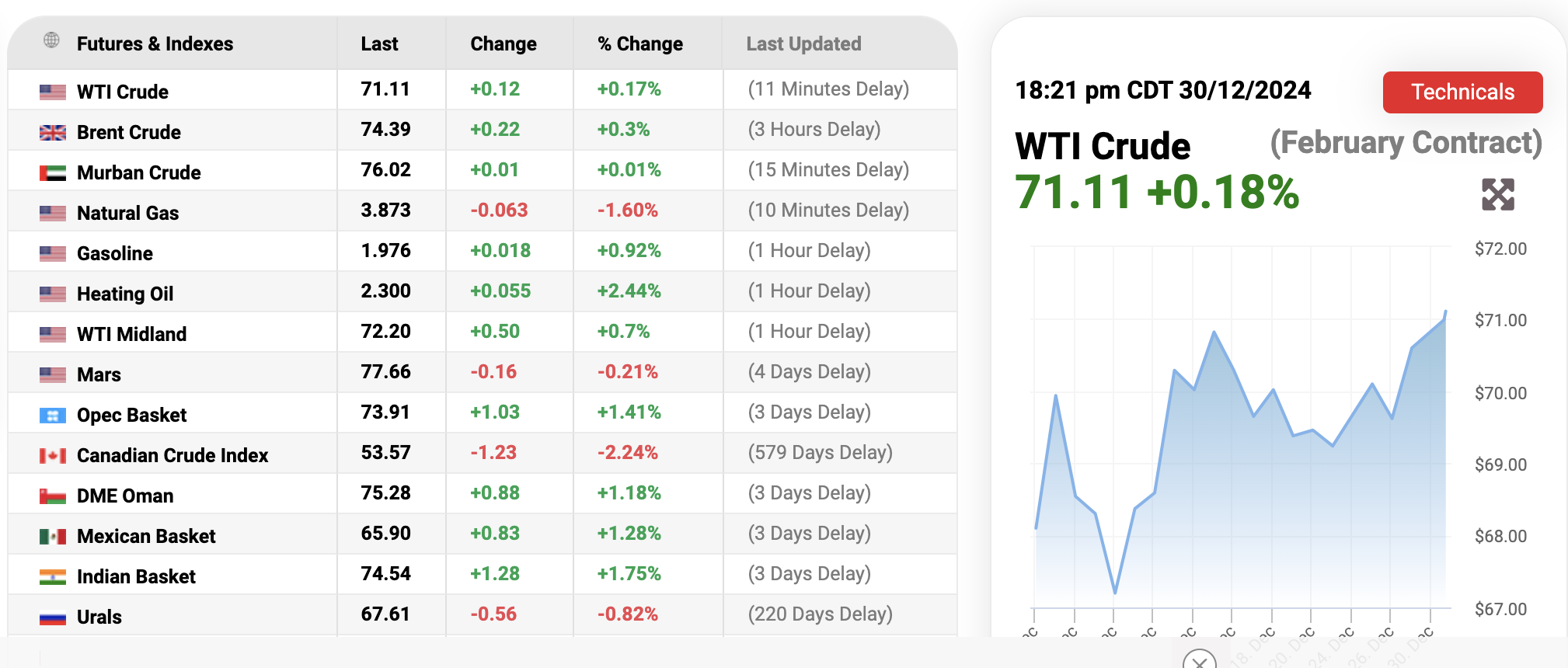Open the Opec Basket link

132,416
